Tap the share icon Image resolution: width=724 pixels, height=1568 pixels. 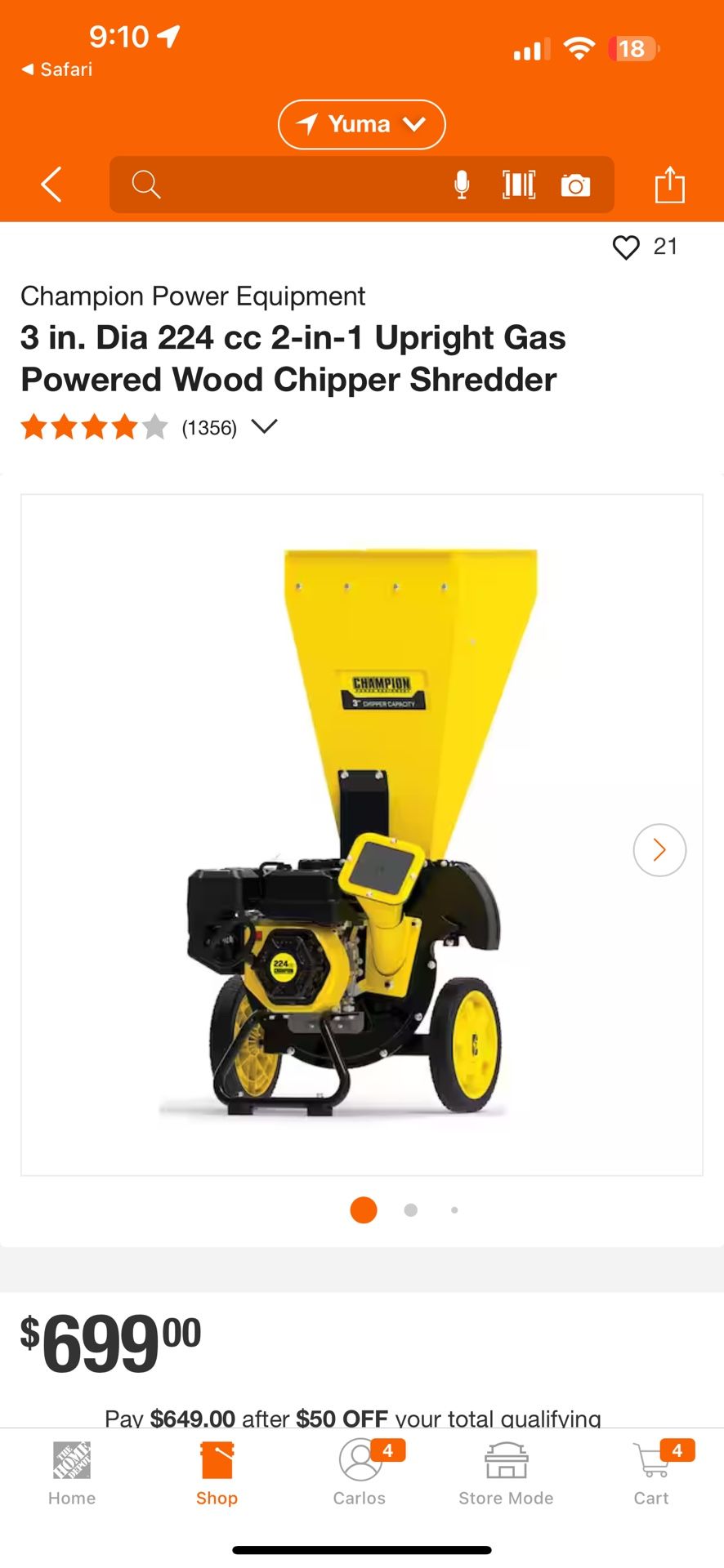(x=670, y=184)
